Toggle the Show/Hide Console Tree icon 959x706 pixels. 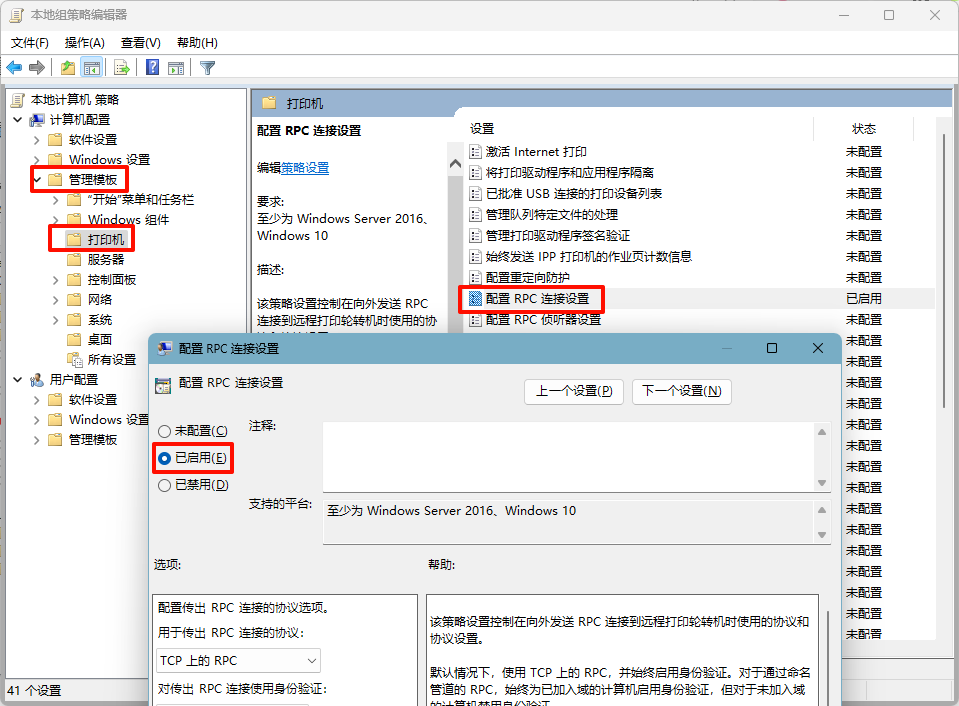click(x=92, y=67)
